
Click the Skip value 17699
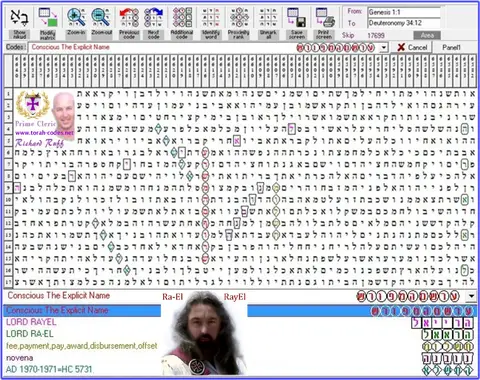376,35
